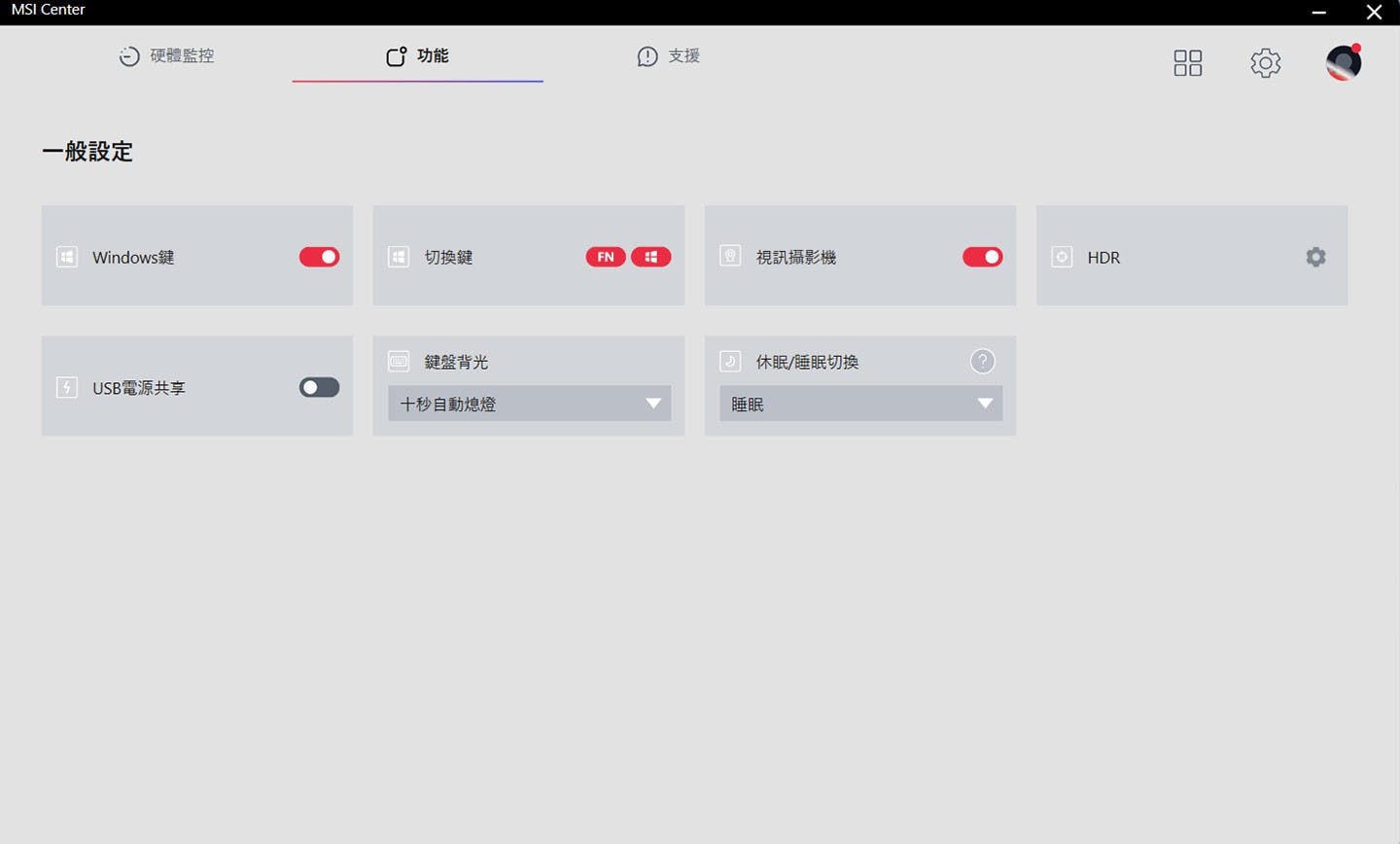Image resolution: width=1400 pixels, height=844 pixels.
Task: Close the MSI Center window
Action: pyautogui.click(x=1374, y=12)
